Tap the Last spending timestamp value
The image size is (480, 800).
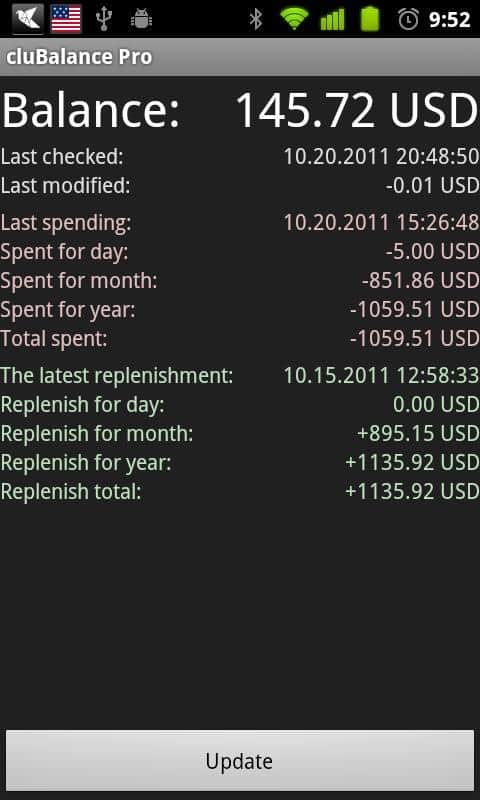pyautogui.click(x=381, y=222)
